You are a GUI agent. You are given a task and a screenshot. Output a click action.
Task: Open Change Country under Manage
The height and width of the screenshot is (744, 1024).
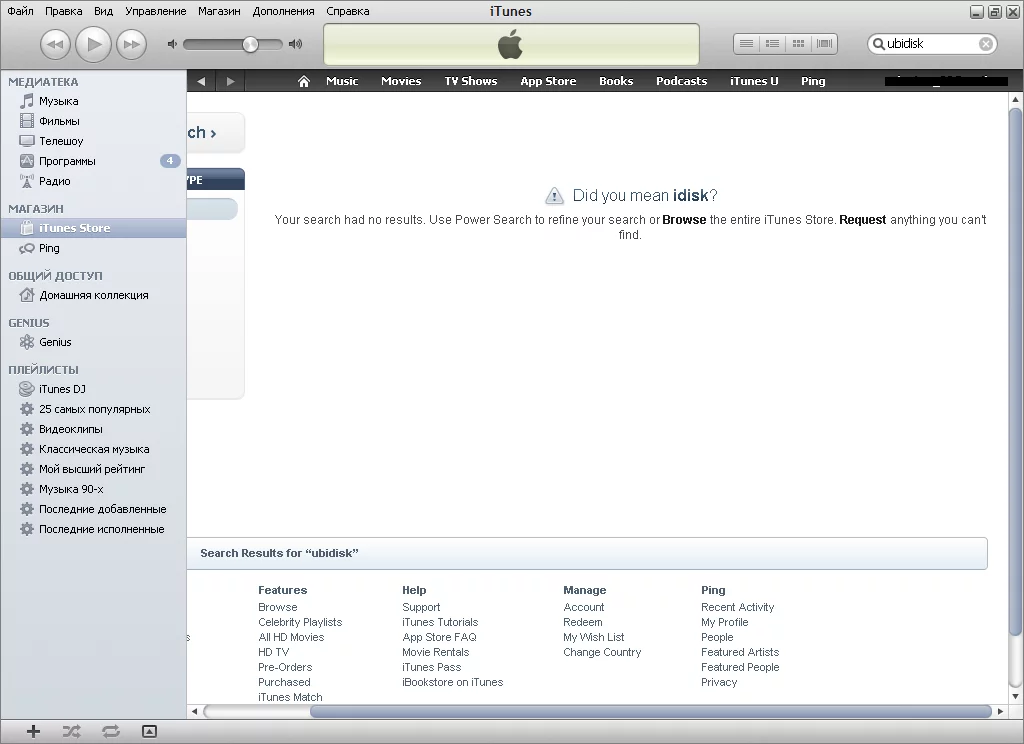[602, 653]
